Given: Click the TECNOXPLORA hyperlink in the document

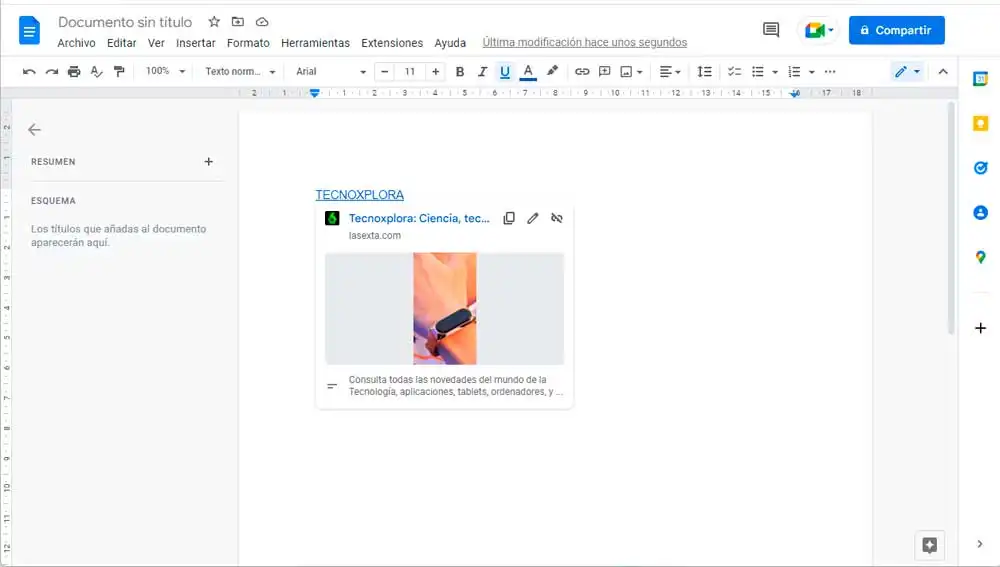Looking at the screenshot, I should [x=360, y=195].
